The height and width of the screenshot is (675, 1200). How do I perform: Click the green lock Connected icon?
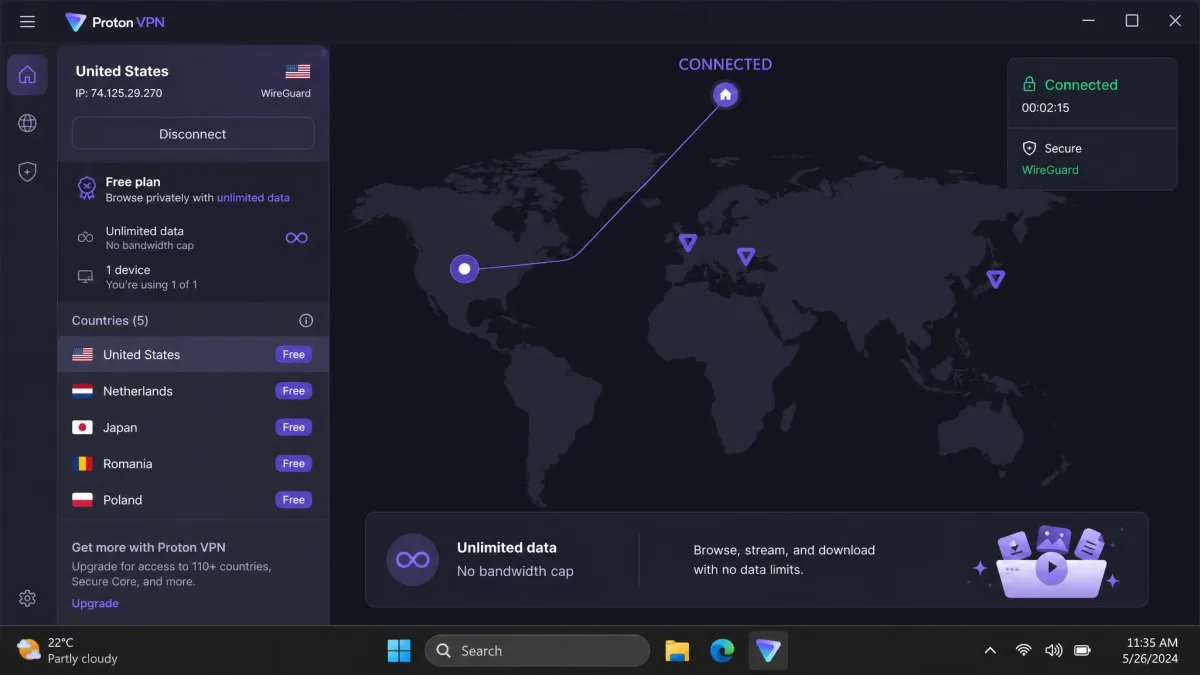tap(1029, 85)
